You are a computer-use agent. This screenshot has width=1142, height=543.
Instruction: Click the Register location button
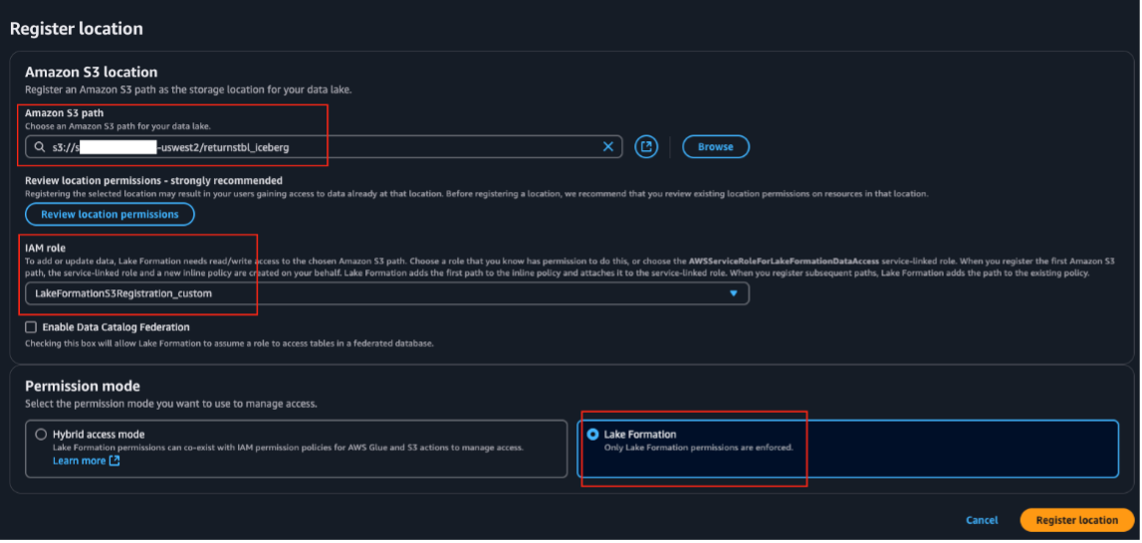coord(1076,520)
